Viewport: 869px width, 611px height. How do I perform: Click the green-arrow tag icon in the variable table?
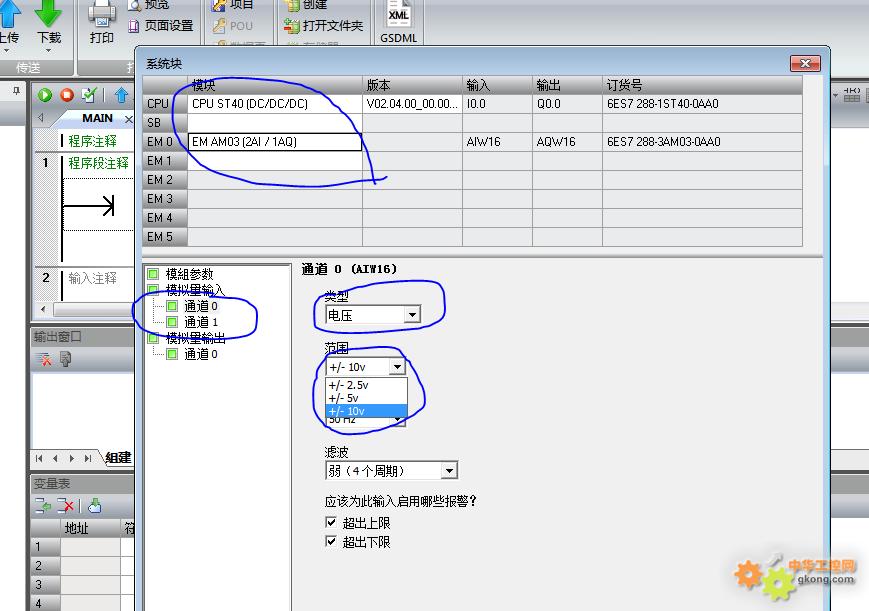95,506
